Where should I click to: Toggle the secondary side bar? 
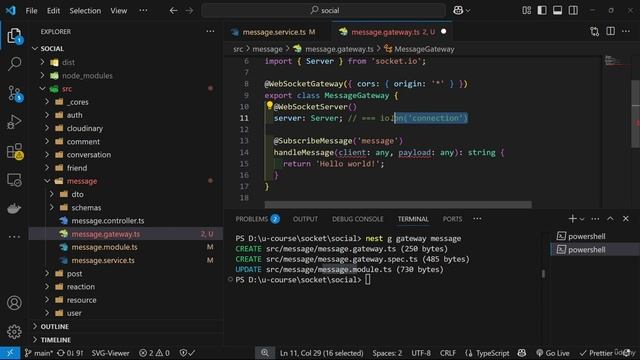573,11
